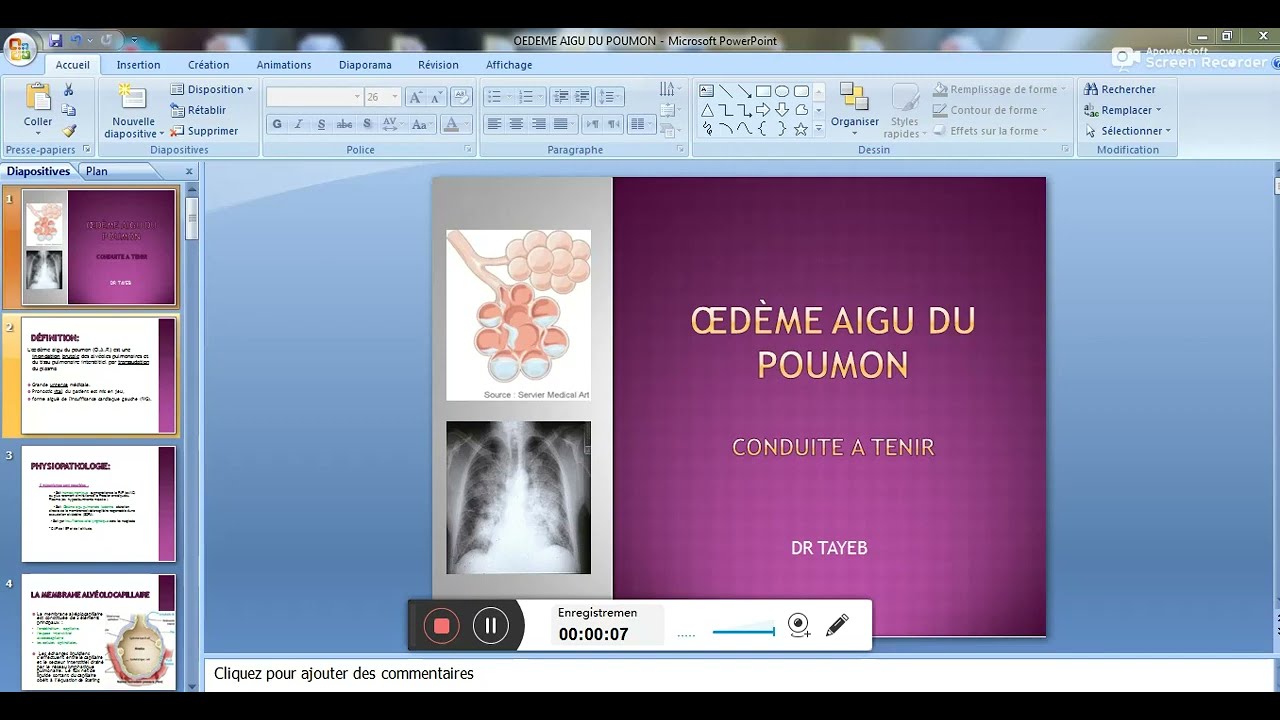Align text right
The height and width of the screenshot is (720, 1280).
[539, 124]
